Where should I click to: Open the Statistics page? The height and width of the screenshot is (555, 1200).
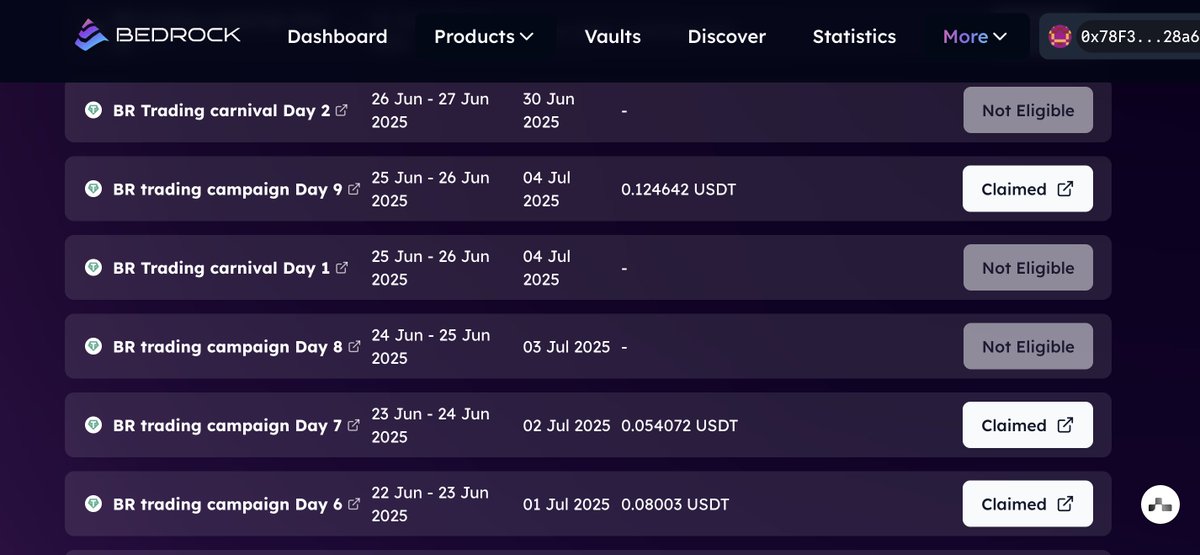pos(854,37)
